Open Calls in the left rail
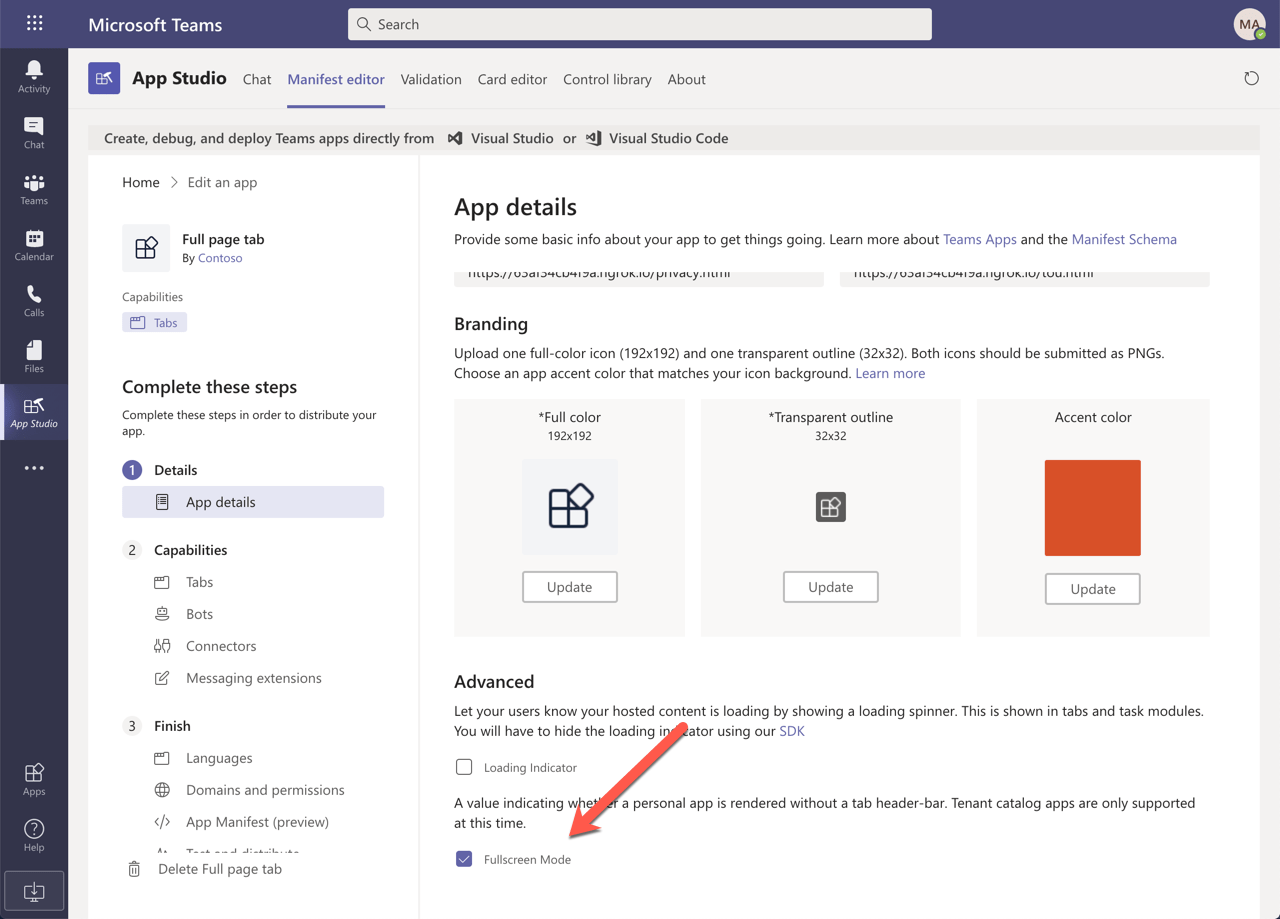The width and height of the screenshot is (1280, 919). [34, 300]
